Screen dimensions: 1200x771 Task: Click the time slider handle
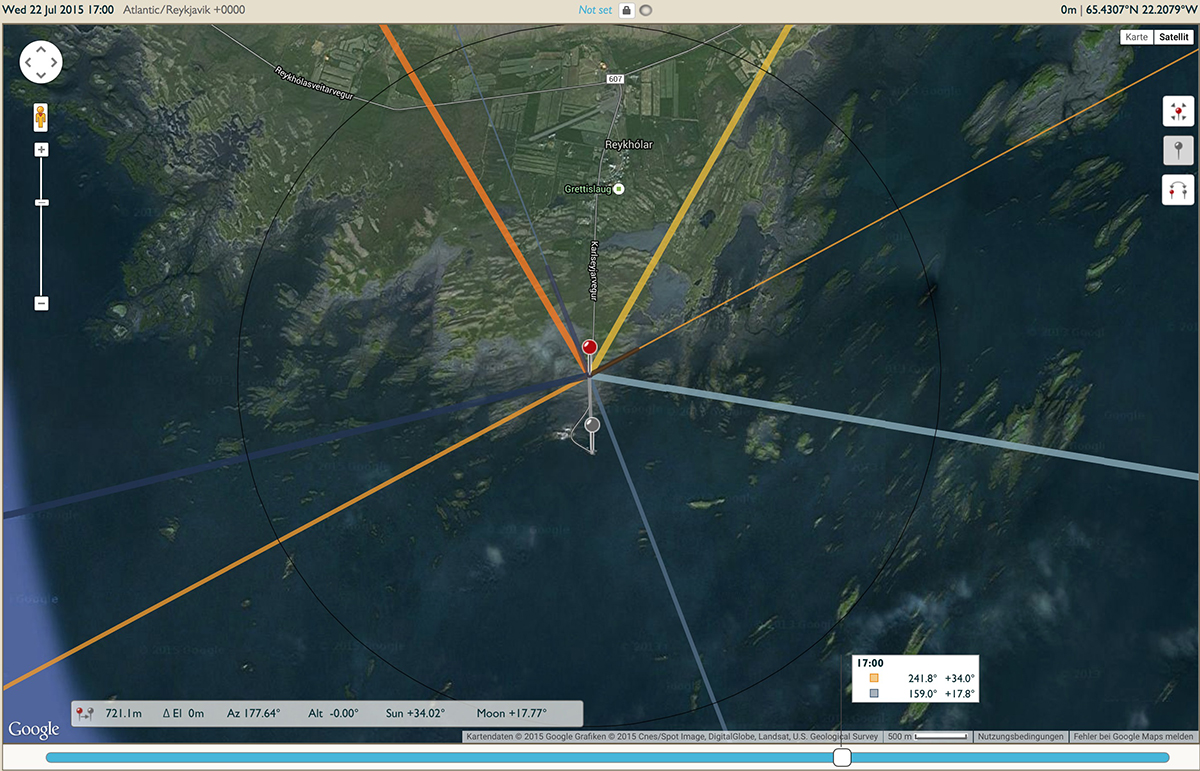click(x=842, y=757)
